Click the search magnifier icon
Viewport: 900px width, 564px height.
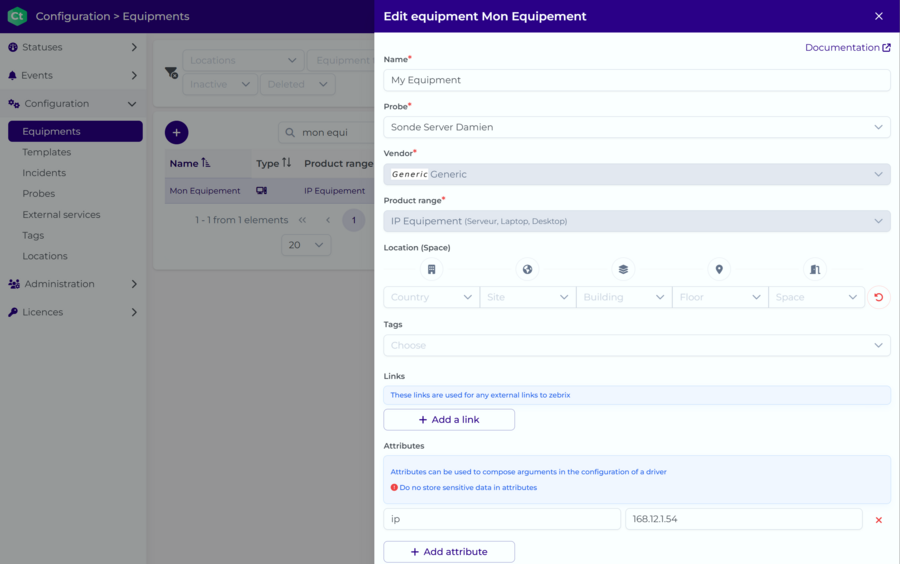[x=290, y=133]
